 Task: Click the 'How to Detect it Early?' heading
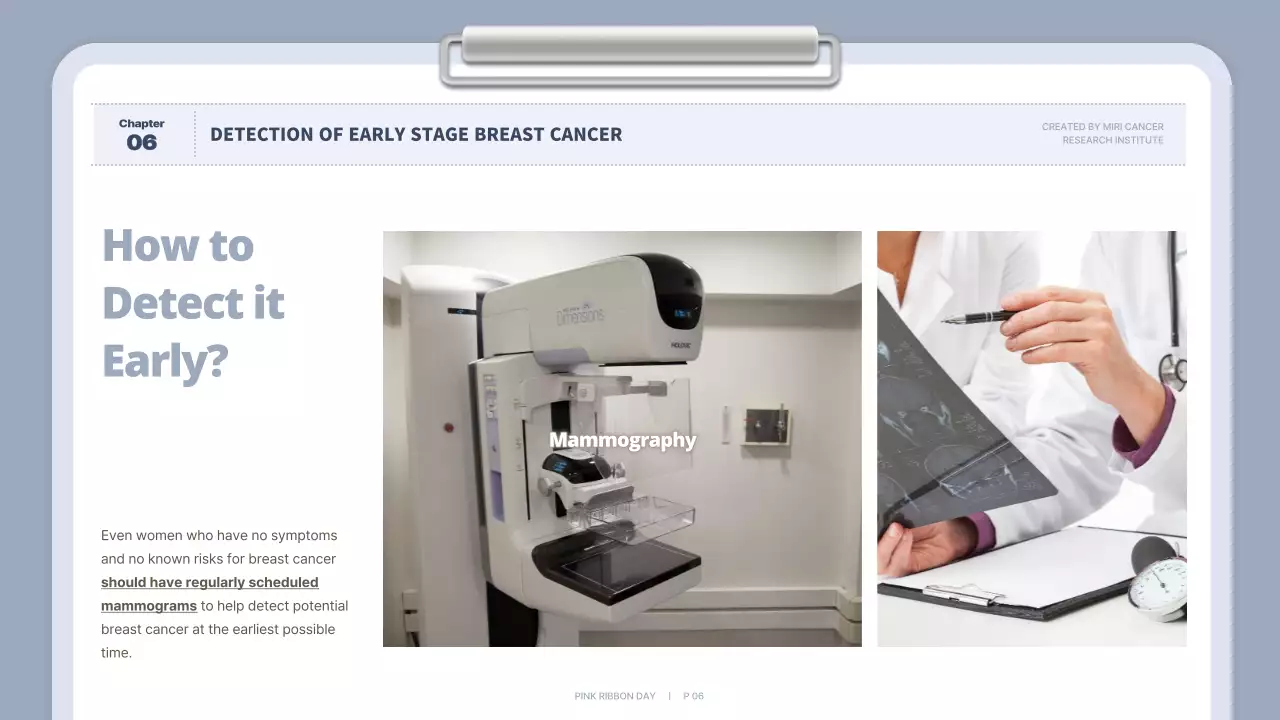(193, 303)
